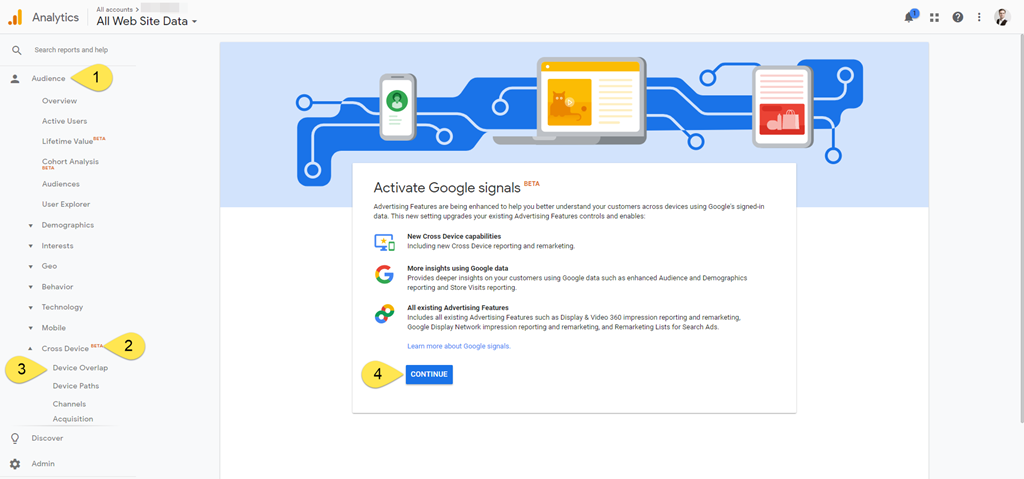1024x479 pixels.
Task: Expand the Mobile section arrow
Action: click(x=30, y=328)
